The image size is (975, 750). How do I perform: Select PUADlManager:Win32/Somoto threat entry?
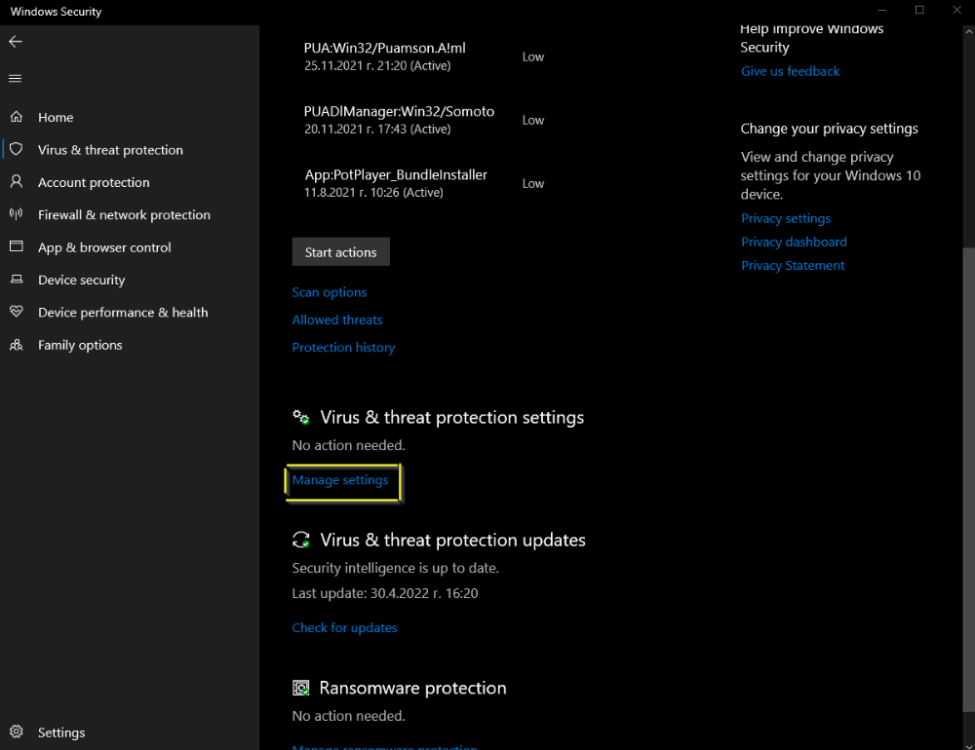tap(424, 120)
